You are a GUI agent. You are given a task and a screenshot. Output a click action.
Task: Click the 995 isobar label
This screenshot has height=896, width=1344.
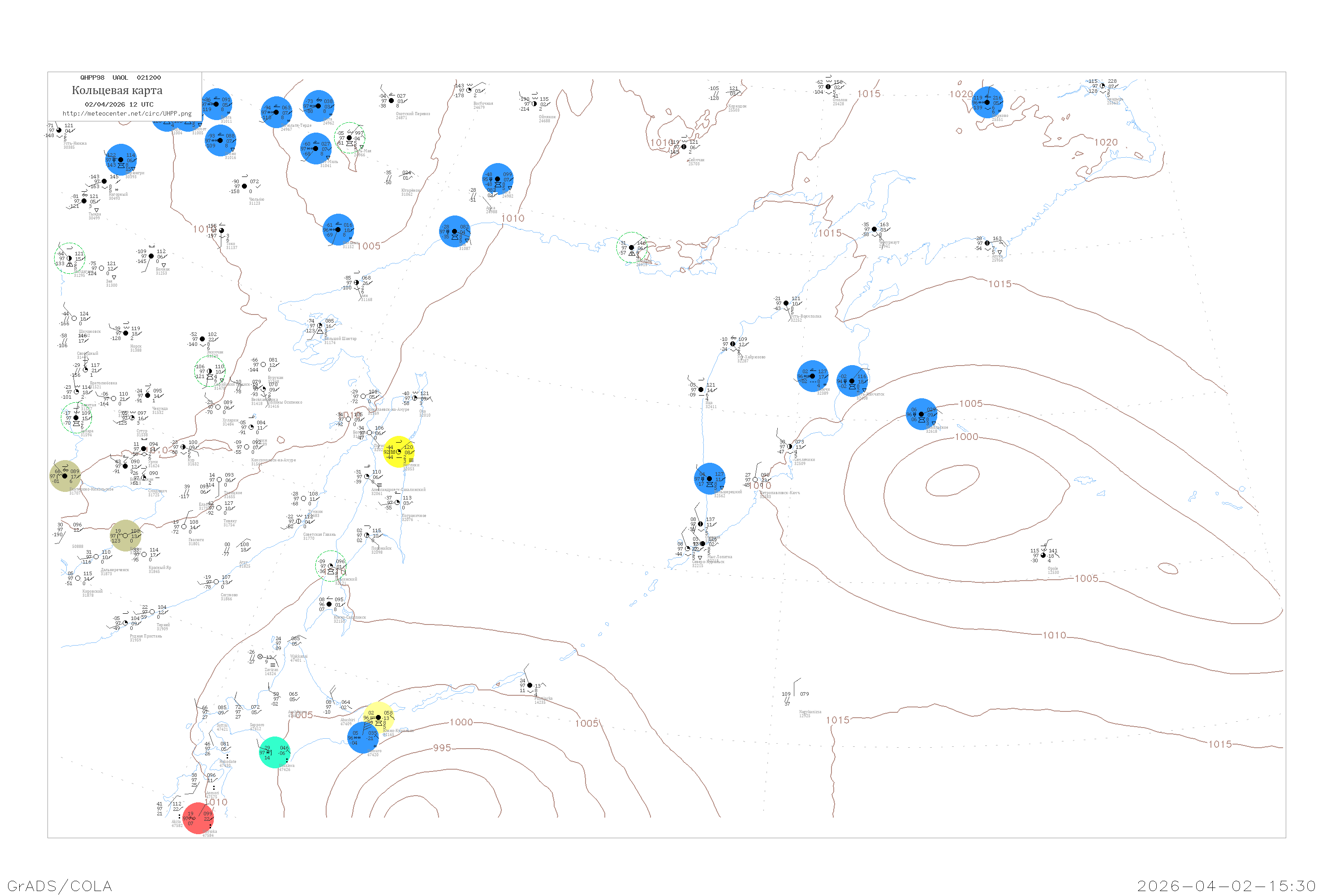(442, 748)
